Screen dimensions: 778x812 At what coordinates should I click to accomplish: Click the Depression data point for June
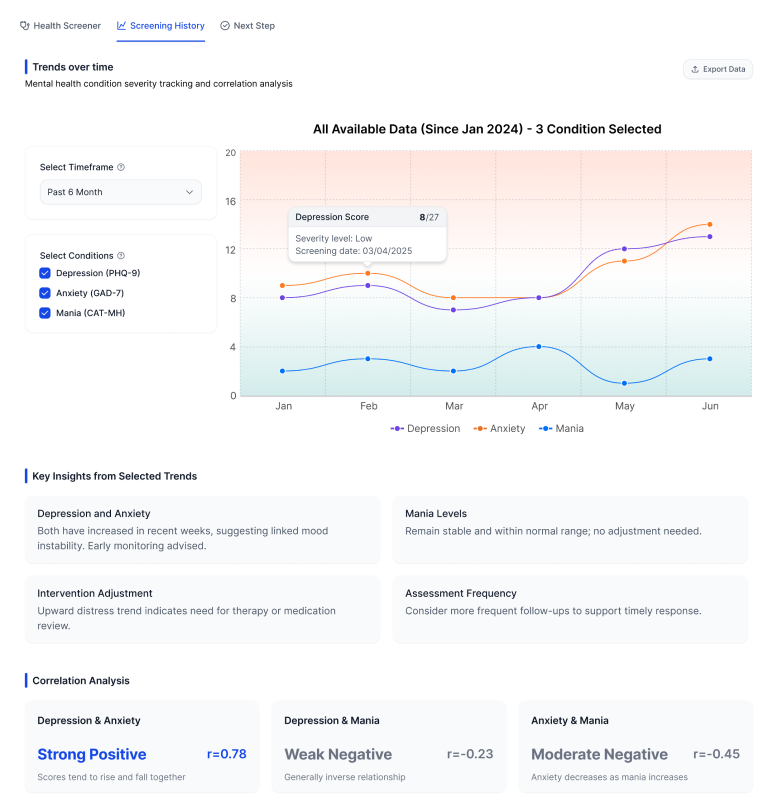710,237
